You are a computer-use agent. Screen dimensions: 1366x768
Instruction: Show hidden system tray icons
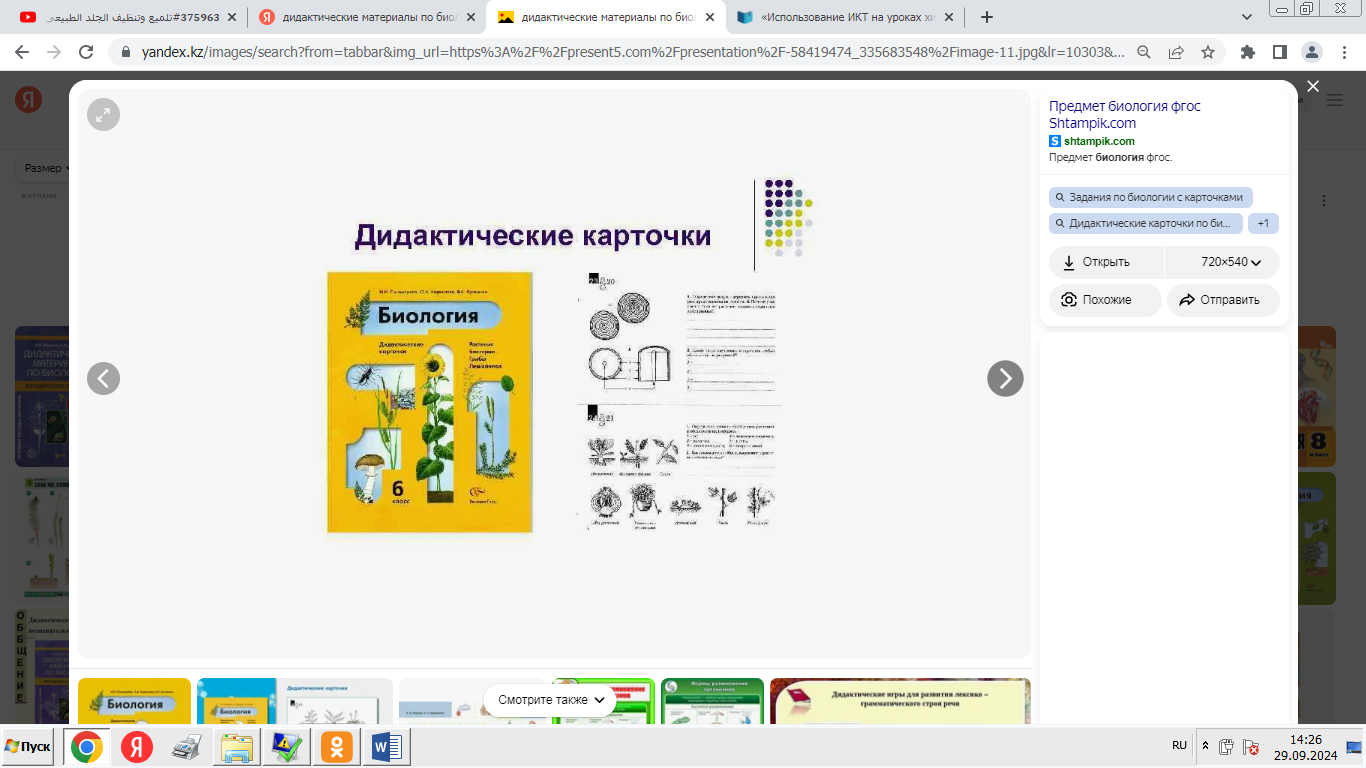(1204, 747)
